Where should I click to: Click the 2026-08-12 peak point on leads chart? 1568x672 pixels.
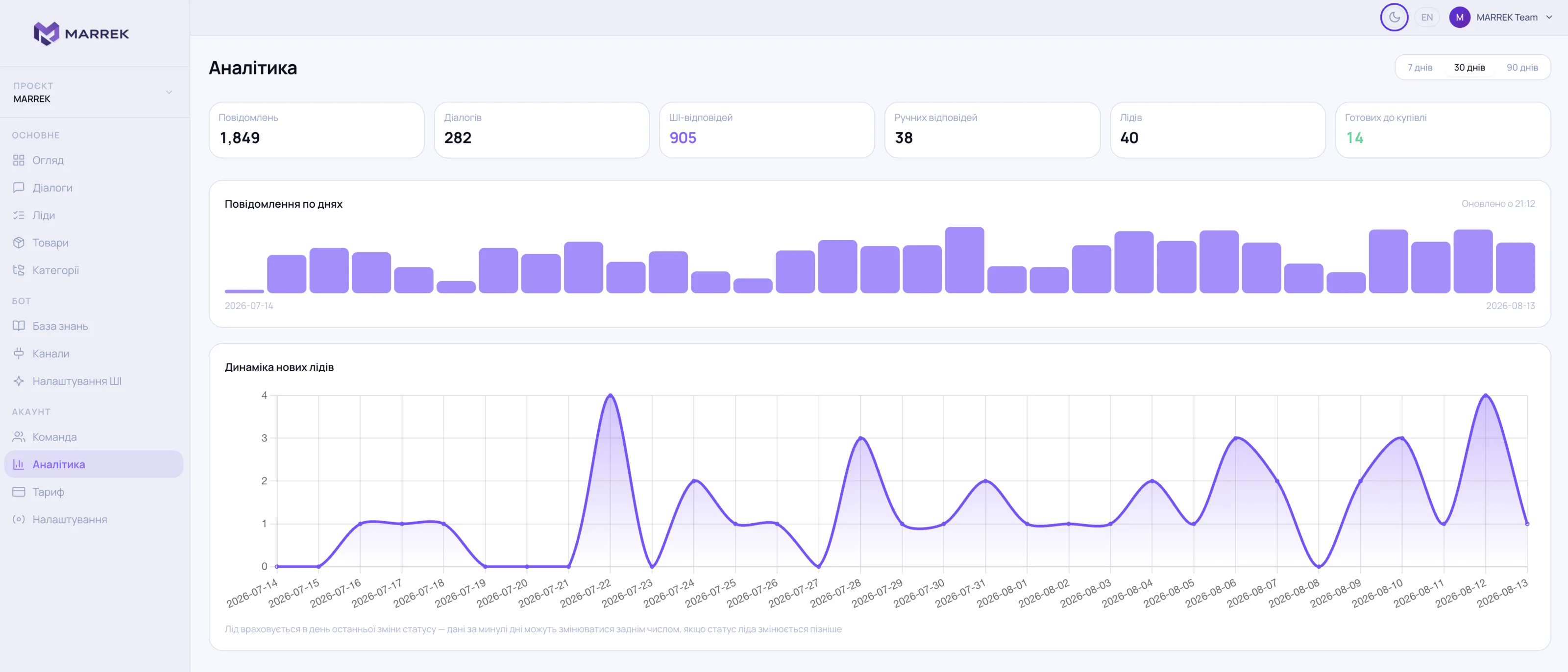pyautogui.click(x=1486, y=396)
